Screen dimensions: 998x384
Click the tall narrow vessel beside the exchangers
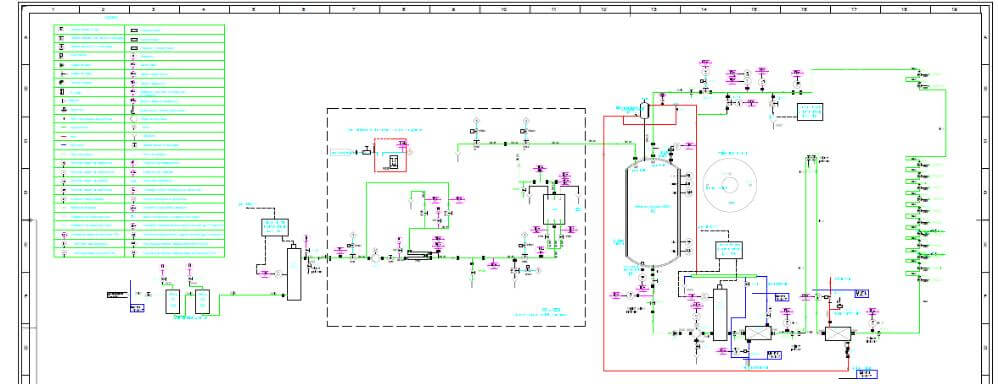click(x=720, y=314)
